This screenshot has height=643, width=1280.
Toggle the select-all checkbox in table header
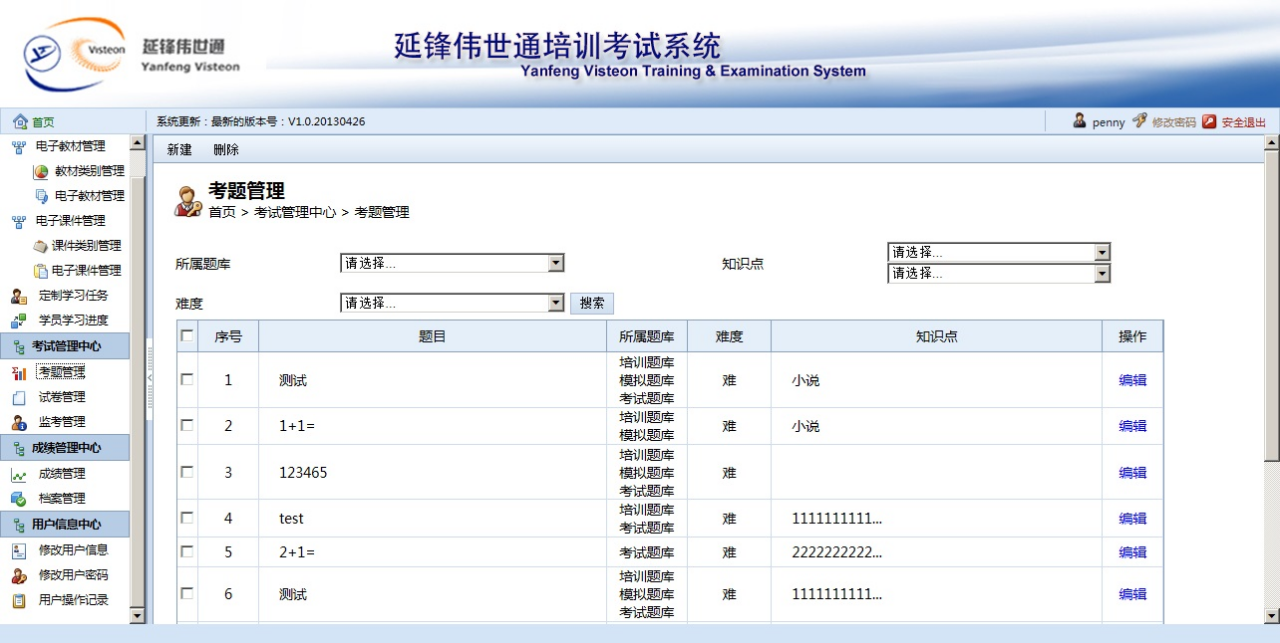[x=187, y=336]
